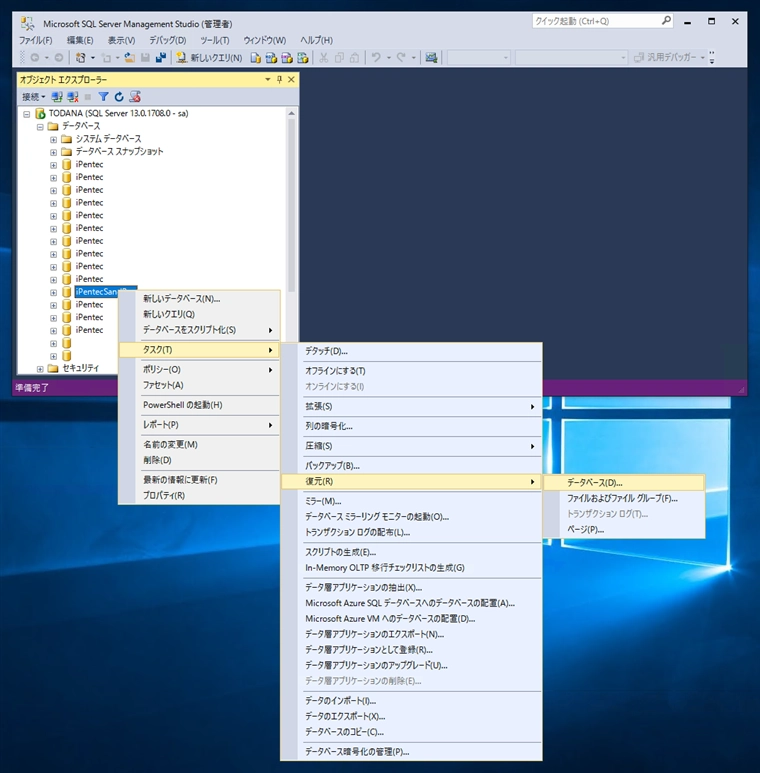Open the ヘルプ(H) menu
This screenshot has height=773, width=760.
click(316, 40)
